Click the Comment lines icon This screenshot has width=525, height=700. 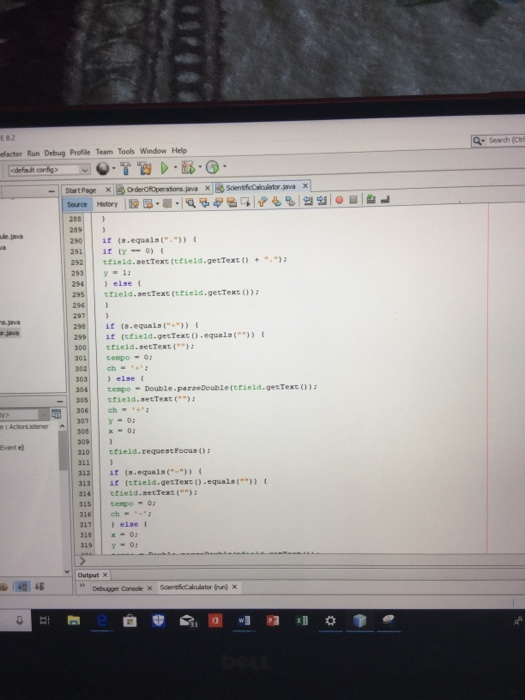[371, 199]
